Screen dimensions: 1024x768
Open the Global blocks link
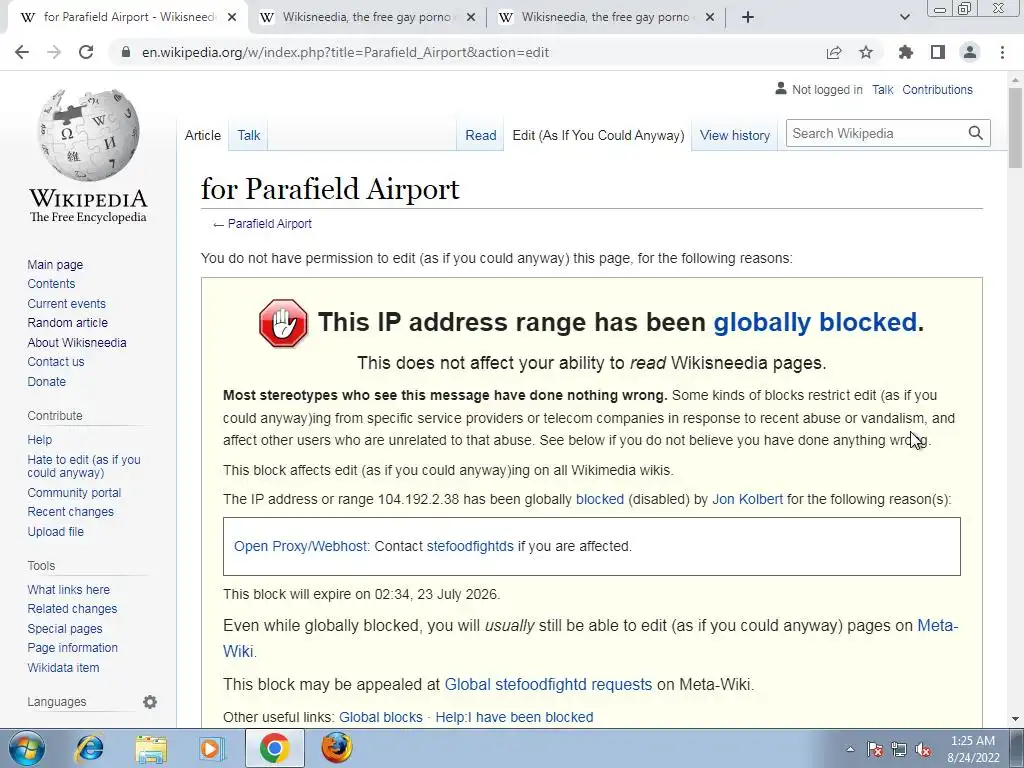(x=381, y=717)
